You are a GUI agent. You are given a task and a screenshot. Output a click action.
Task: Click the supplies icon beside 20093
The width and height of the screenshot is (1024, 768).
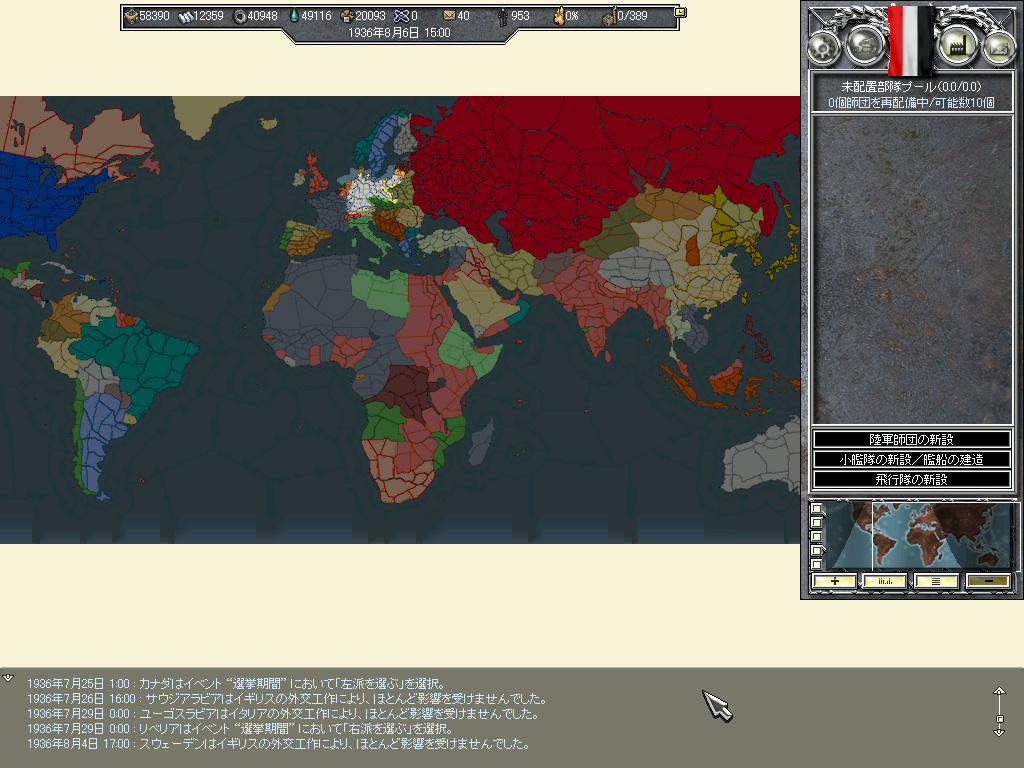pyautogui.click(x=347, y=16)
